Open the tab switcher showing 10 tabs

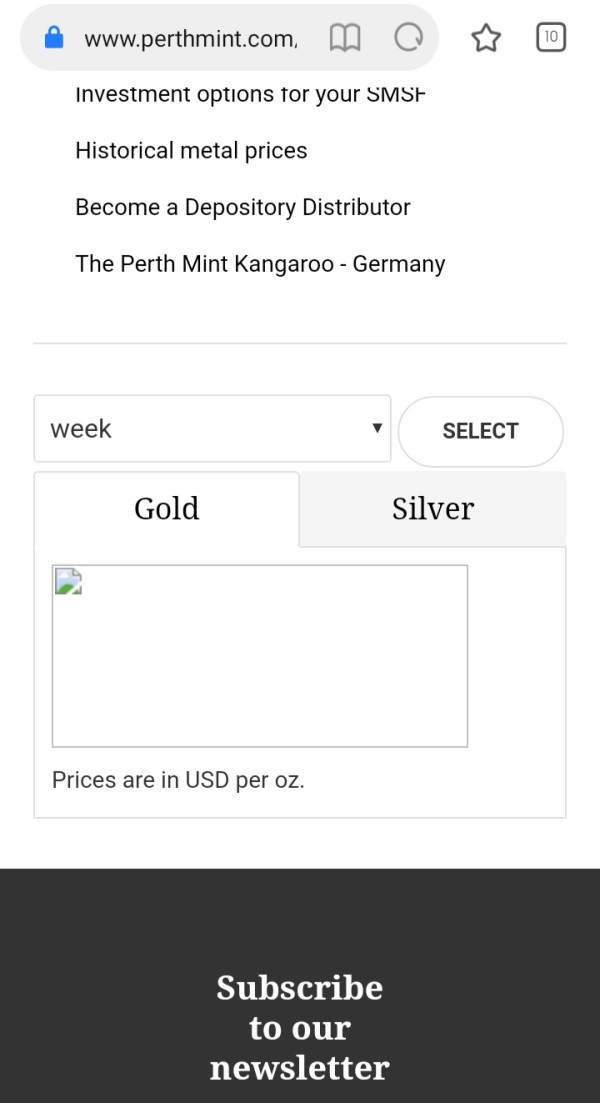pyautogui.click(x=551, y=37)
